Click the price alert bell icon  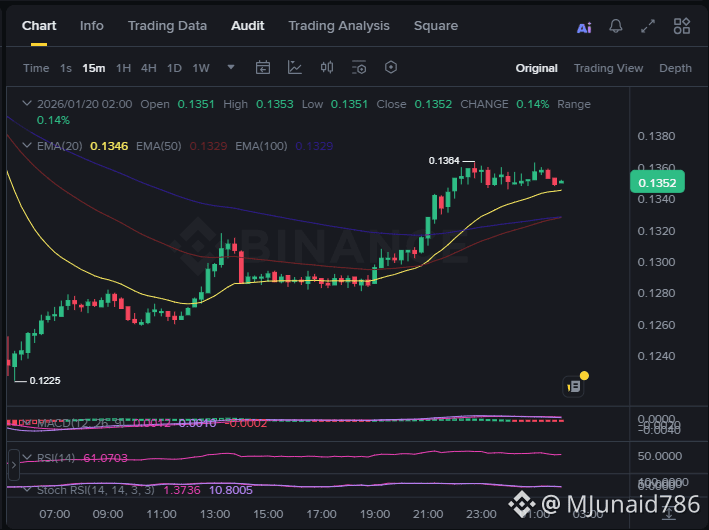click(x=615, y=26)
